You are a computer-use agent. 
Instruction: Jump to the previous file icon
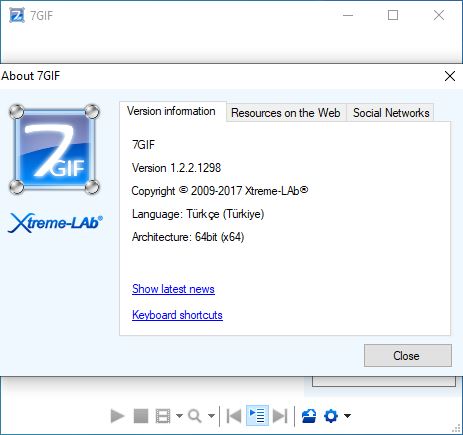tap(234, 416)
